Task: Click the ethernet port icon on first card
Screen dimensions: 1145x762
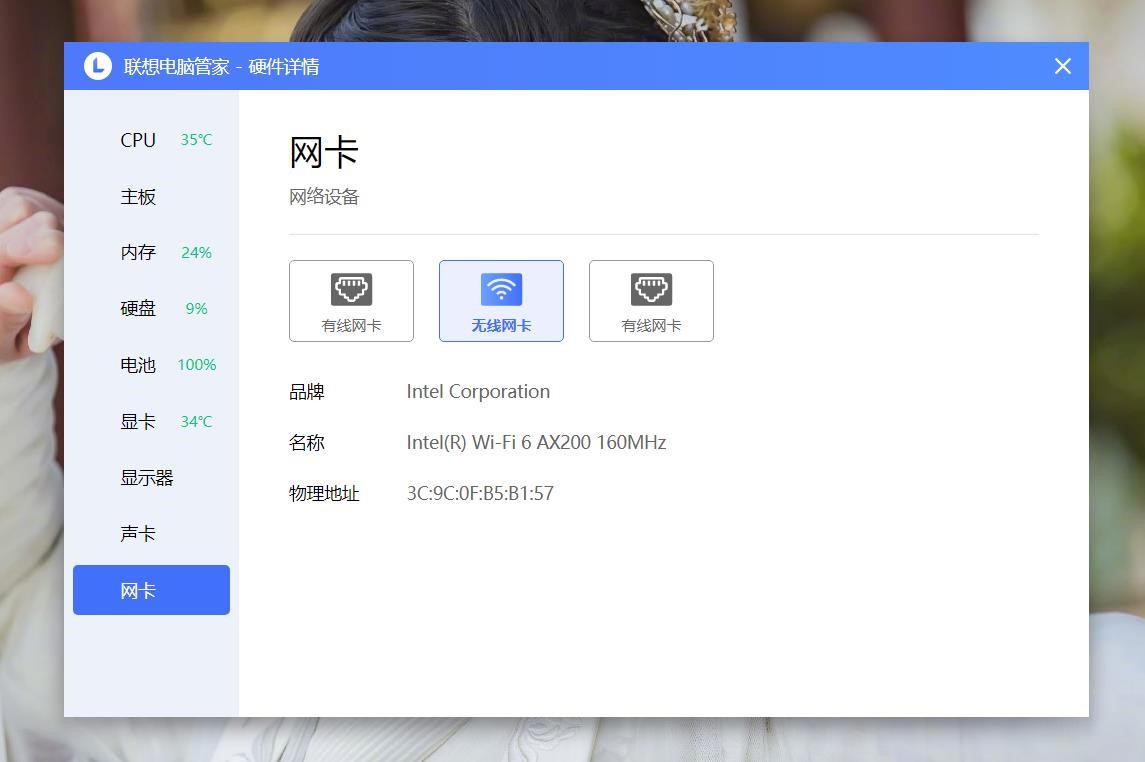Action: click(x=351, y=289)
